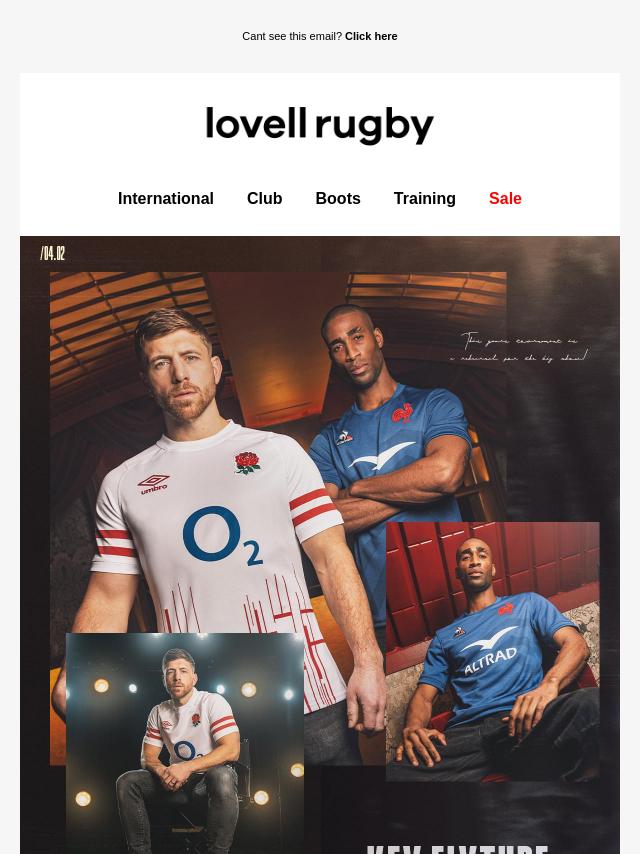The height and width of the screenshot is (854, 640).
Task: Click the handwritten script caption on the banner
Action: pyautogui.click(x=519, y=349)
